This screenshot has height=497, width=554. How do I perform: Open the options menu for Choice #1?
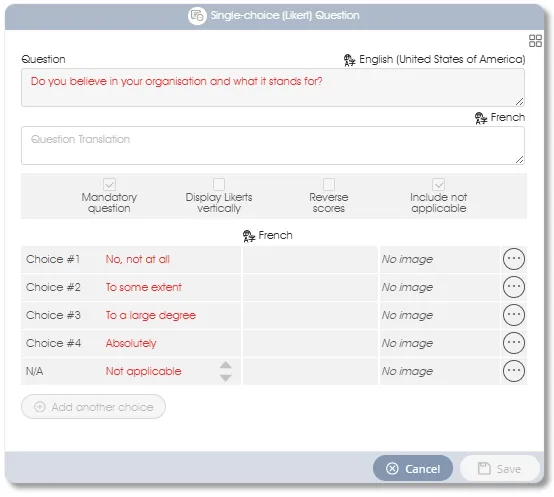click(513, 259)
